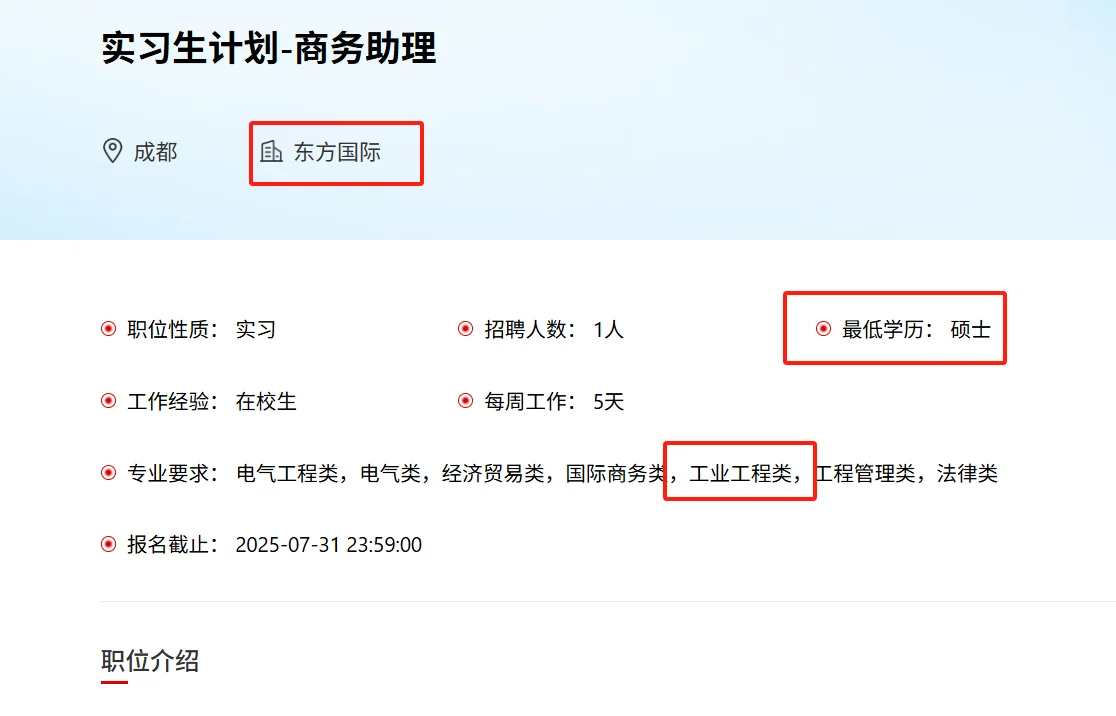Click the red bullet before 专业要求

coord(108,473)
